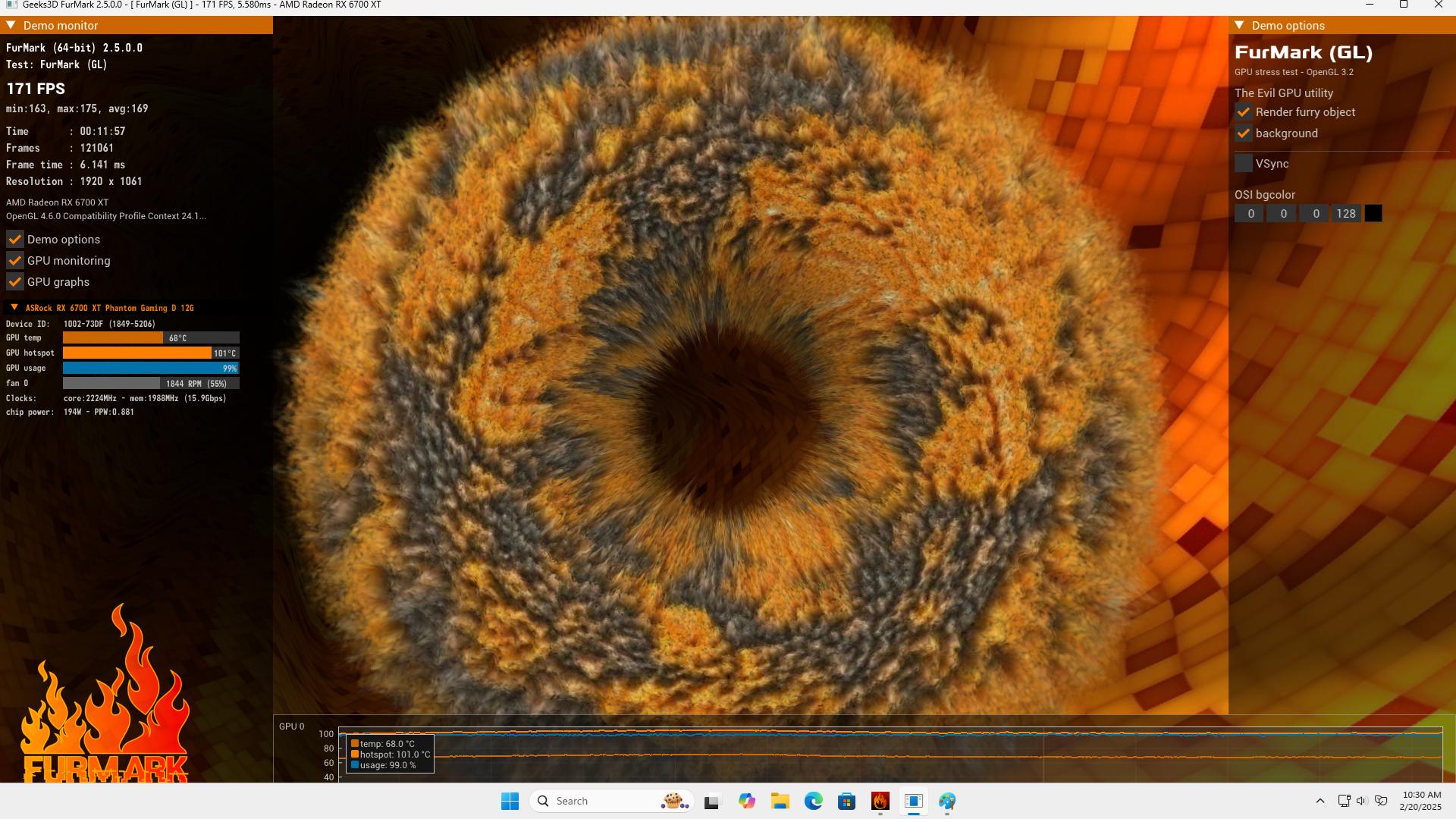Click the OpenGL 4.6.0 Compatibility Profile text
1456x819 pixels.
pos(106,216)
